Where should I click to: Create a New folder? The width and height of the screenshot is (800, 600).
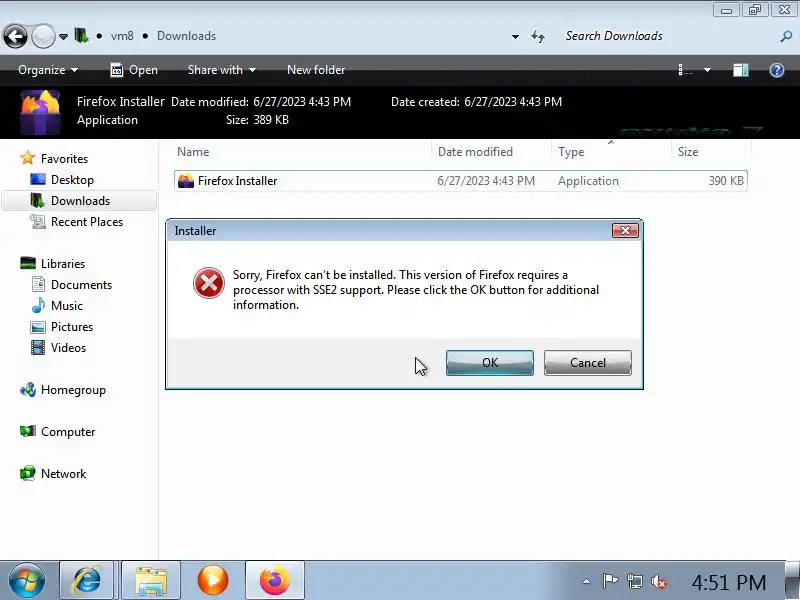click(316, 70)
